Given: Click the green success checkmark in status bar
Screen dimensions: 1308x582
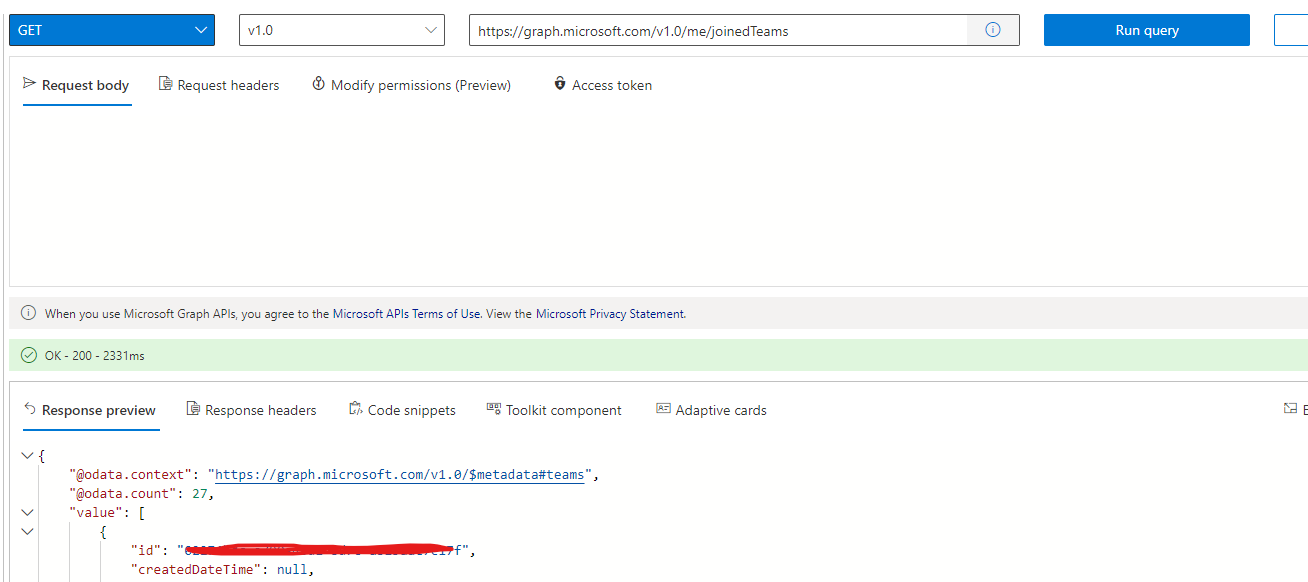Looking at the screenshot, I should (x=26, y=355).
